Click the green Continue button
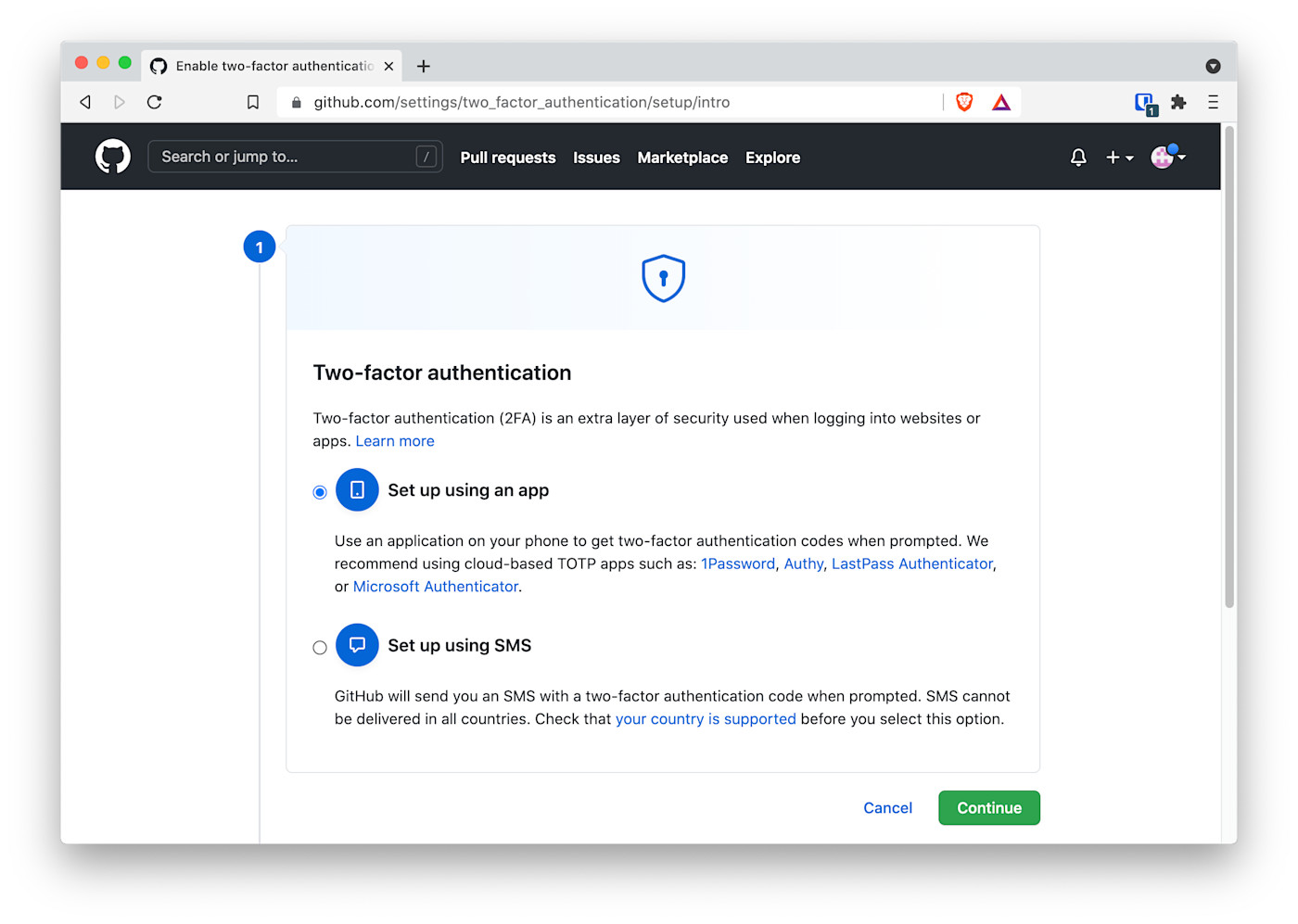Viewport: 1298px width, 924px height. coord(988,807)
